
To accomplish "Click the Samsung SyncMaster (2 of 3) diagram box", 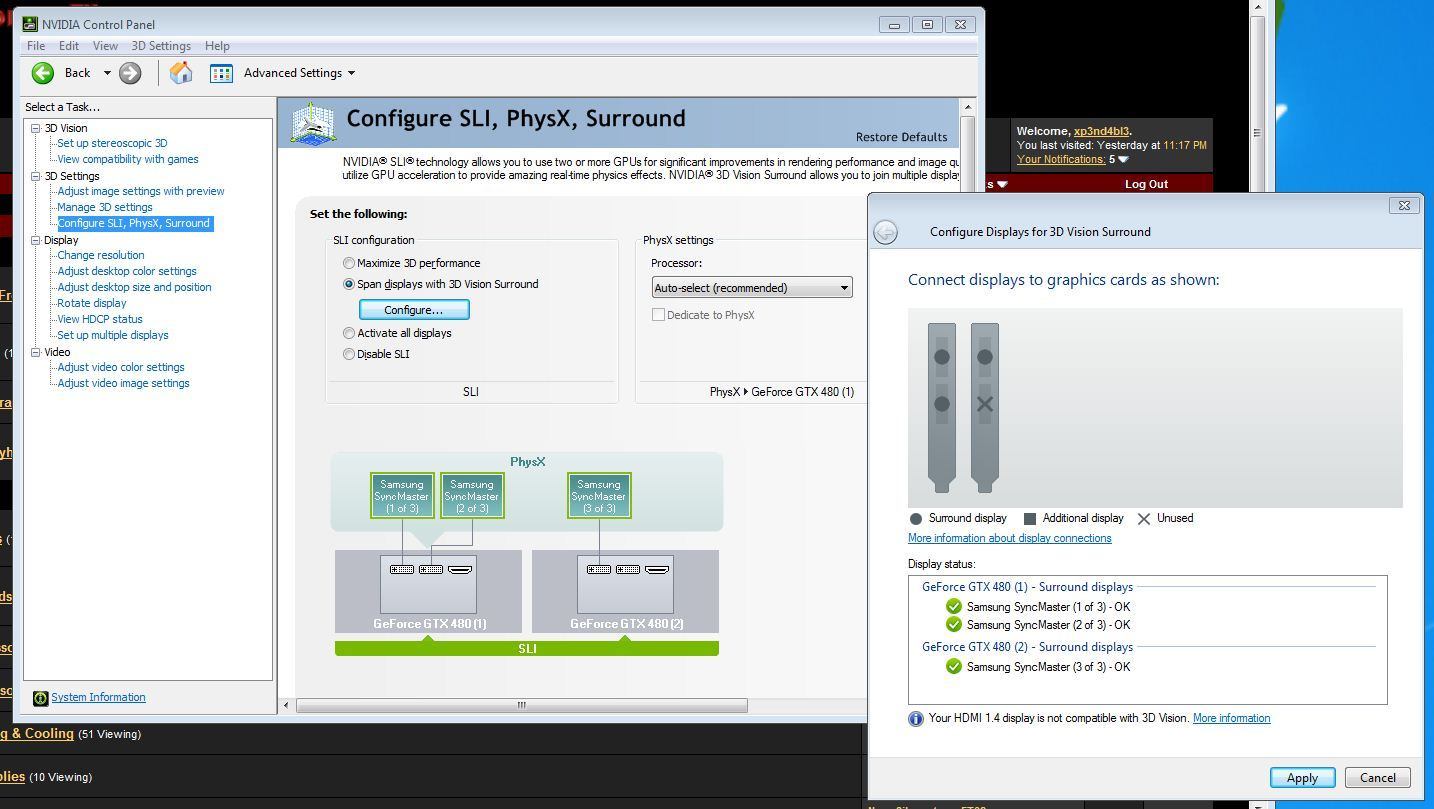I will 472,496.
